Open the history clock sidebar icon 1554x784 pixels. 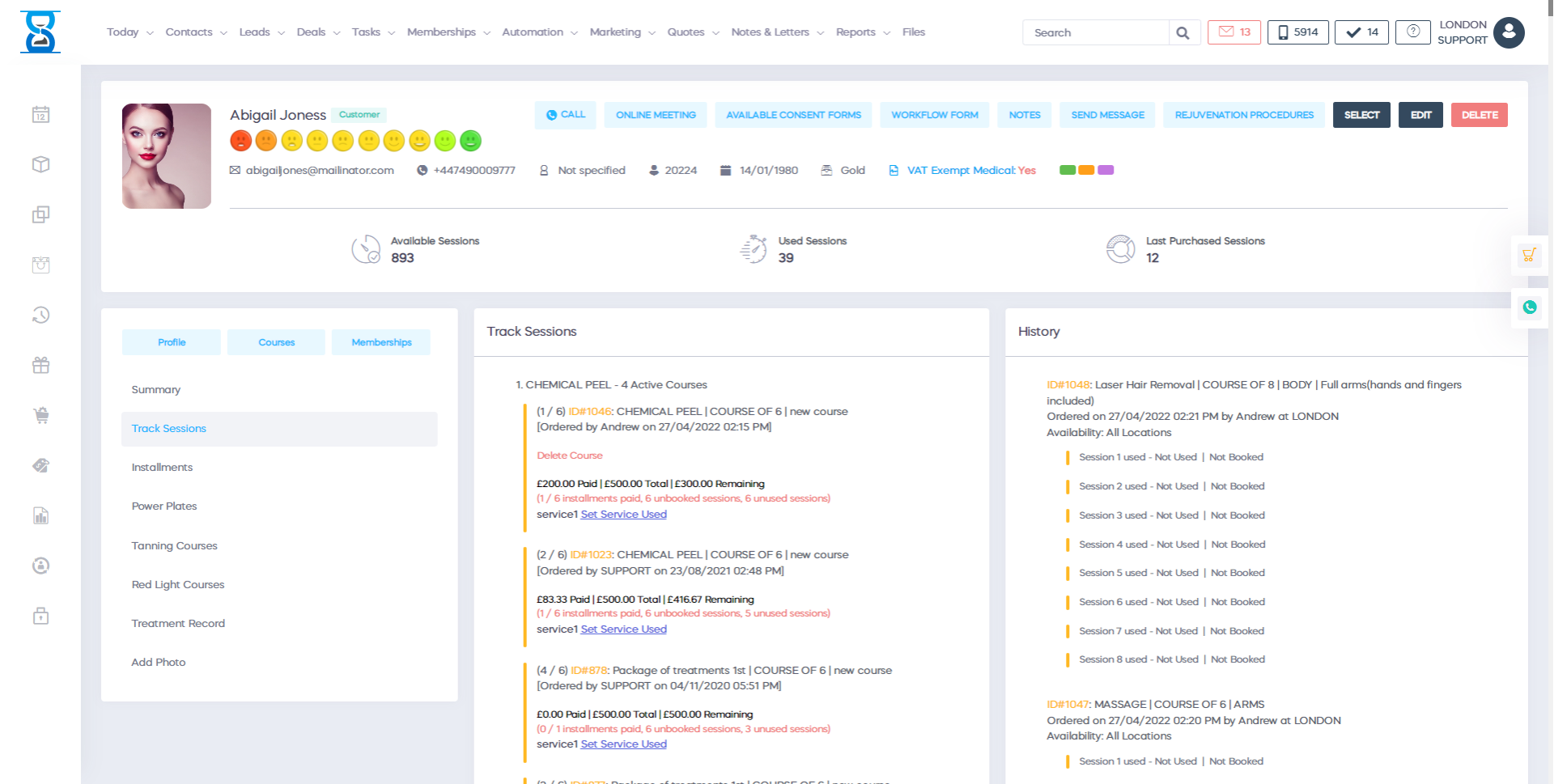coord(40,316)
